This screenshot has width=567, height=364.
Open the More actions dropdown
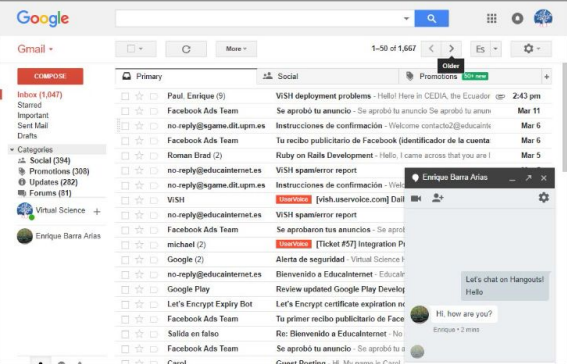click(236, 49)
